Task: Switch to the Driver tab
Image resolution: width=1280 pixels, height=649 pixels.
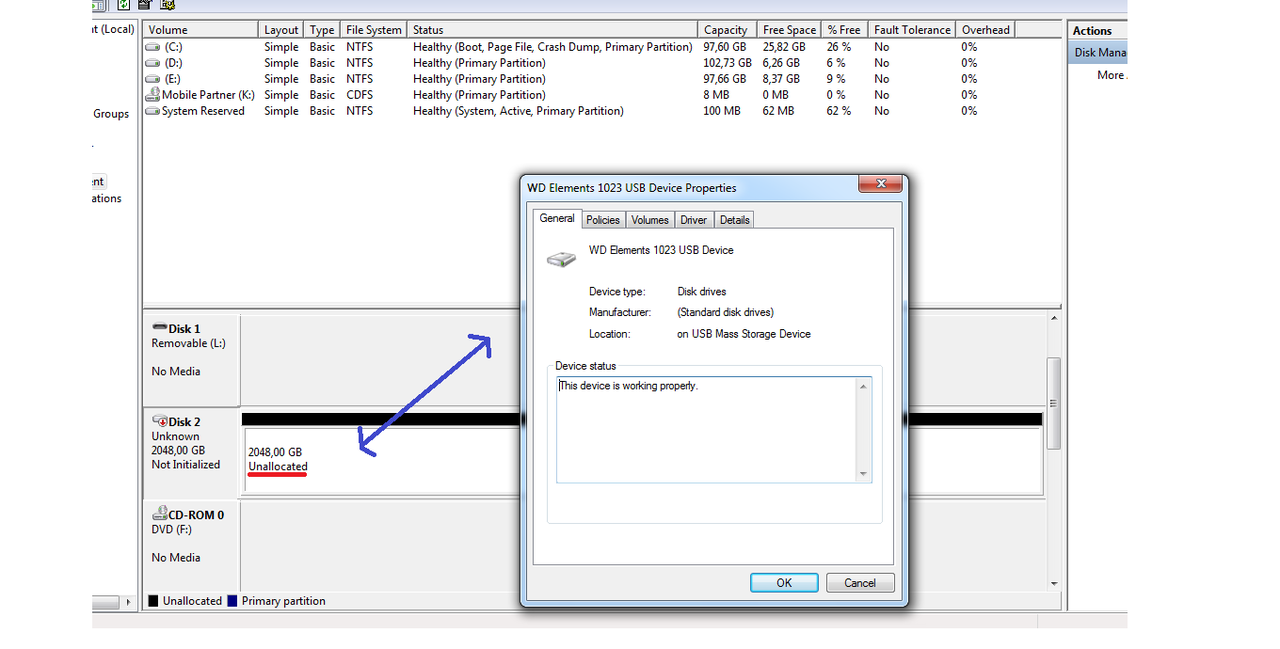Action: [x=693, y=220]
